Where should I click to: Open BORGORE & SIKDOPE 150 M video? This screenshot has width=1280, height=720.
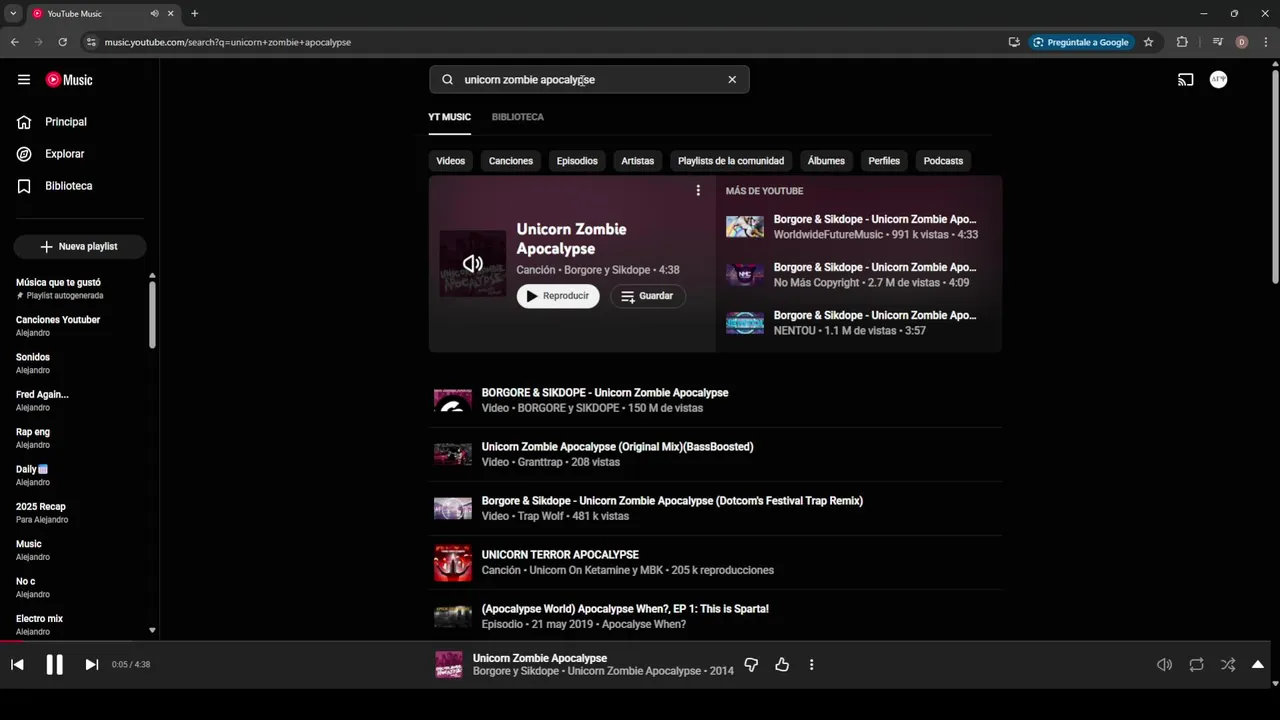(x=715, y=401)
